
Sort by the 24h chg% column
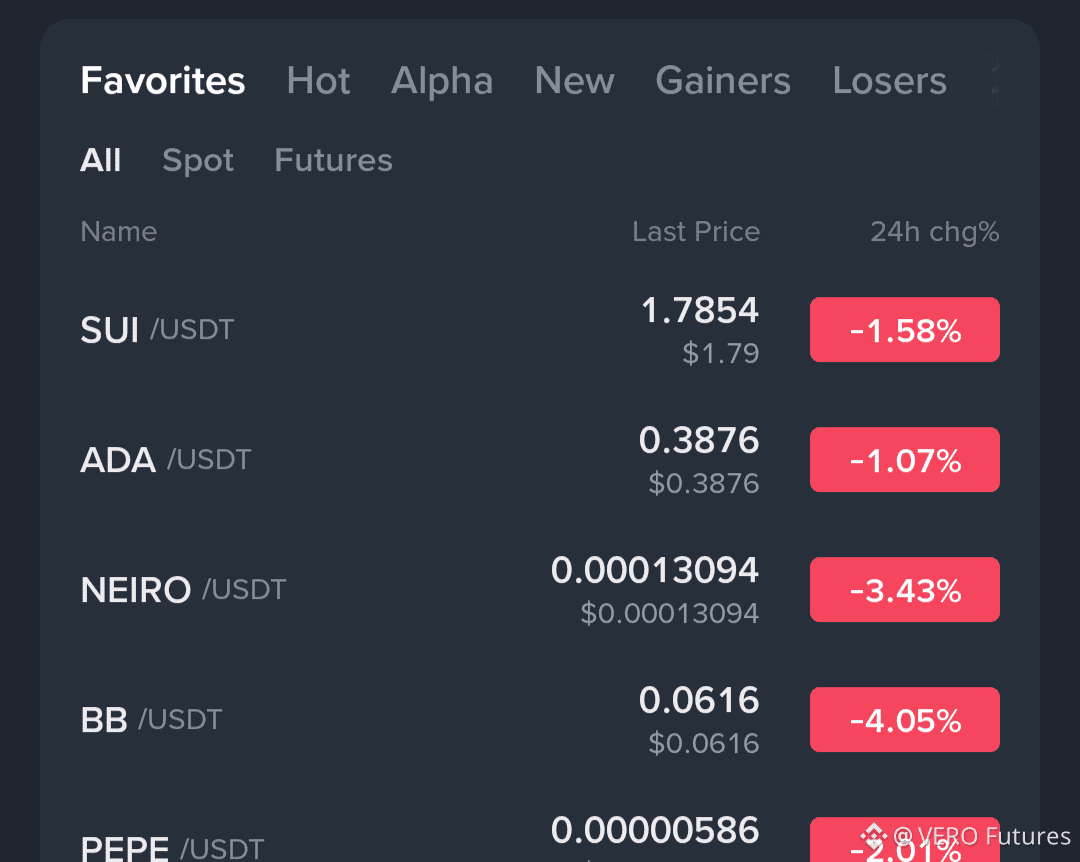pyautogui.click(x=934, y=231)
